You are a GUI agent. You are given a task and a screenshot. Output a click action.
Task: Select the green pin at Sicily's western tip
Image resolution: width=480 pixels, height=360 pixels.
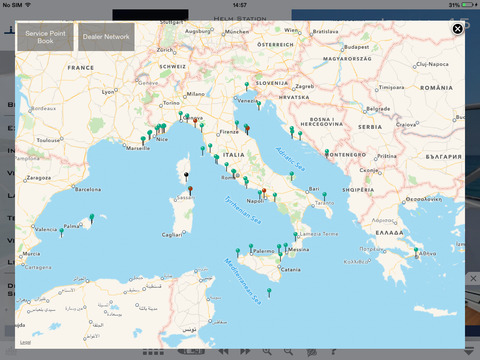point(238,252)
